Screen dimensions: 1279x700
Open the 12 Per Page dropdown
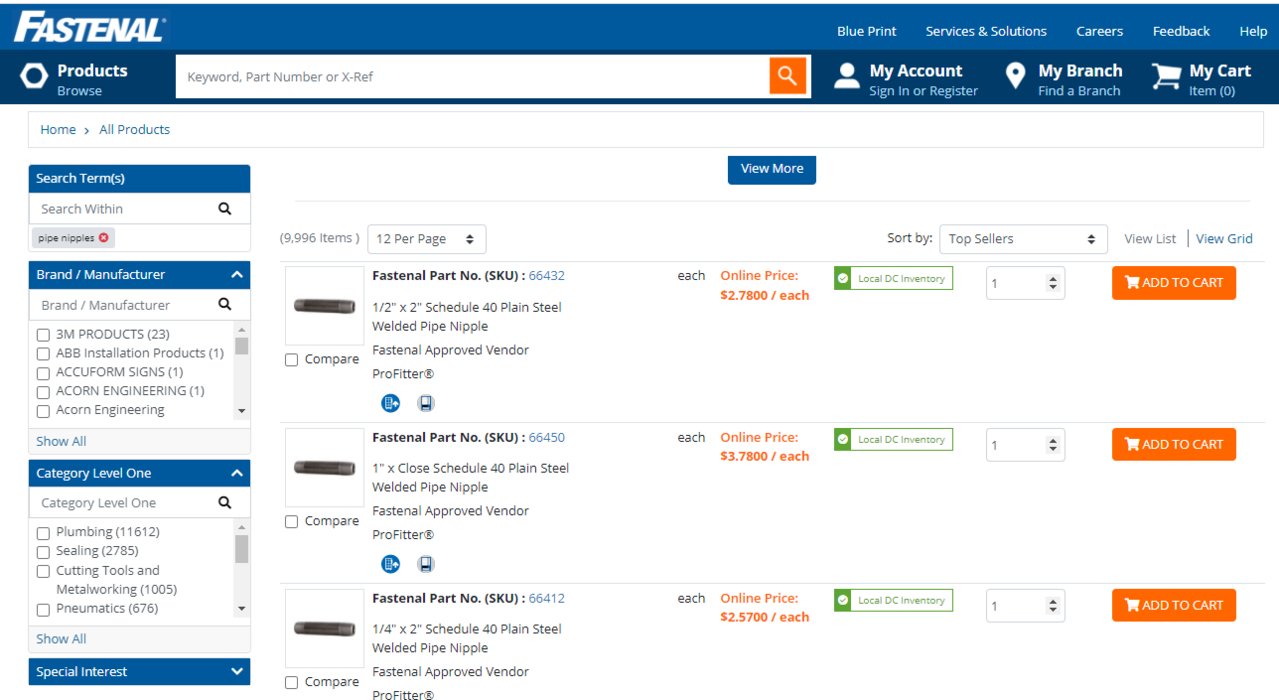point(427,239)
